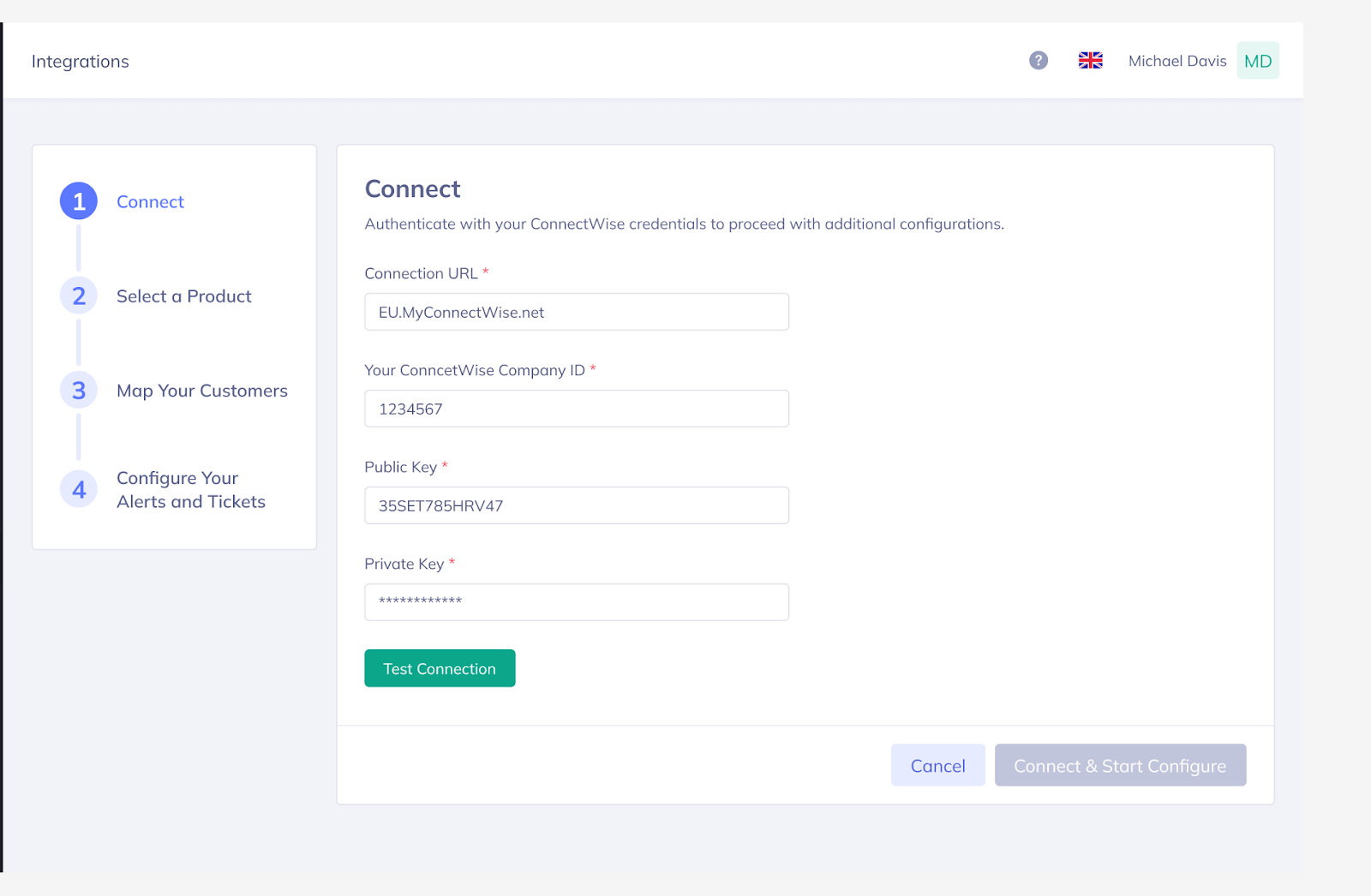Go to Configure Your Alerts and Tickets step
Viewport: 1371px width, 896px height.
pyautogui.click(x=191, y=490)
